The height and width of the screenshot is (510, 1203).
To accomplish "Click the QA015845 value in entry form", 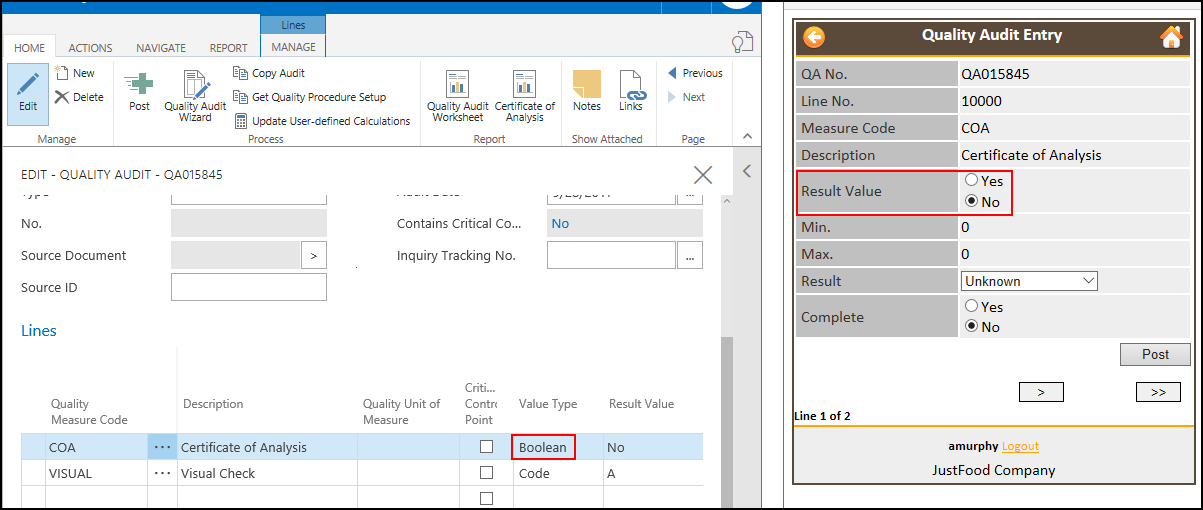I will [995, 74].
